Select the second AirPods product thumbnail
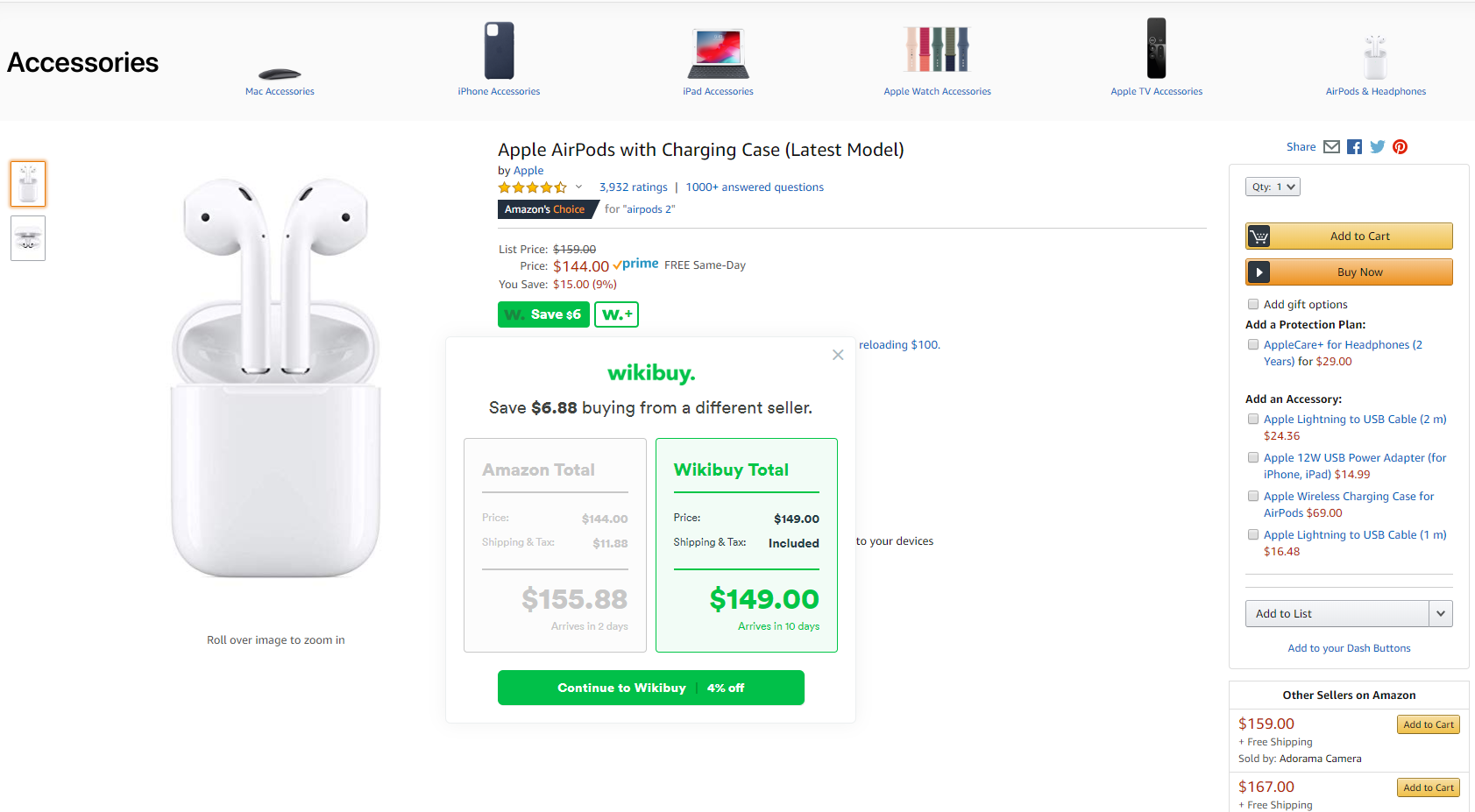The height and width of the screenshot is (812, 1475). [28, 238]
